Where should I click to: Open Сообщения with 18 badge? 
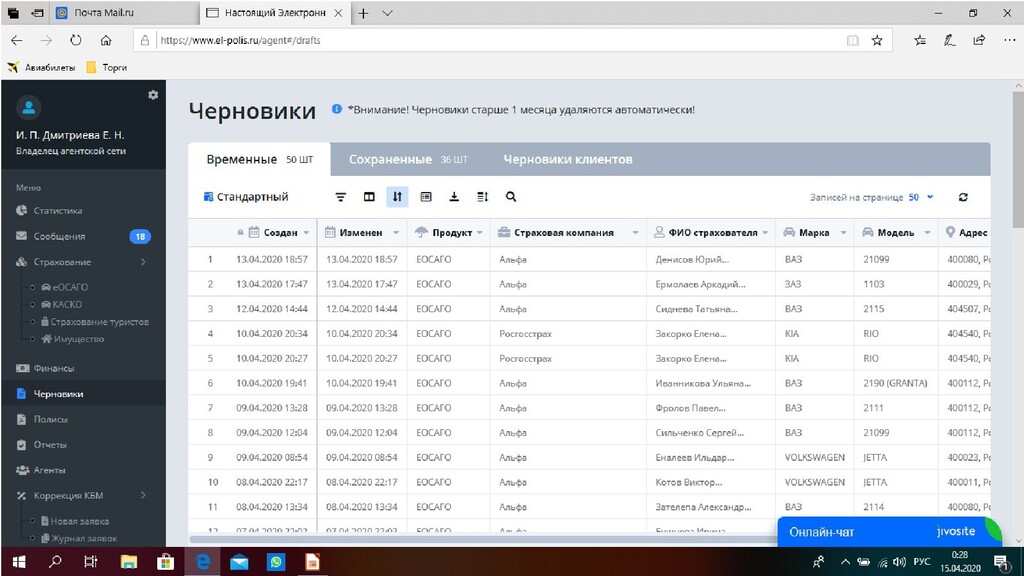[x=84, y=236]
